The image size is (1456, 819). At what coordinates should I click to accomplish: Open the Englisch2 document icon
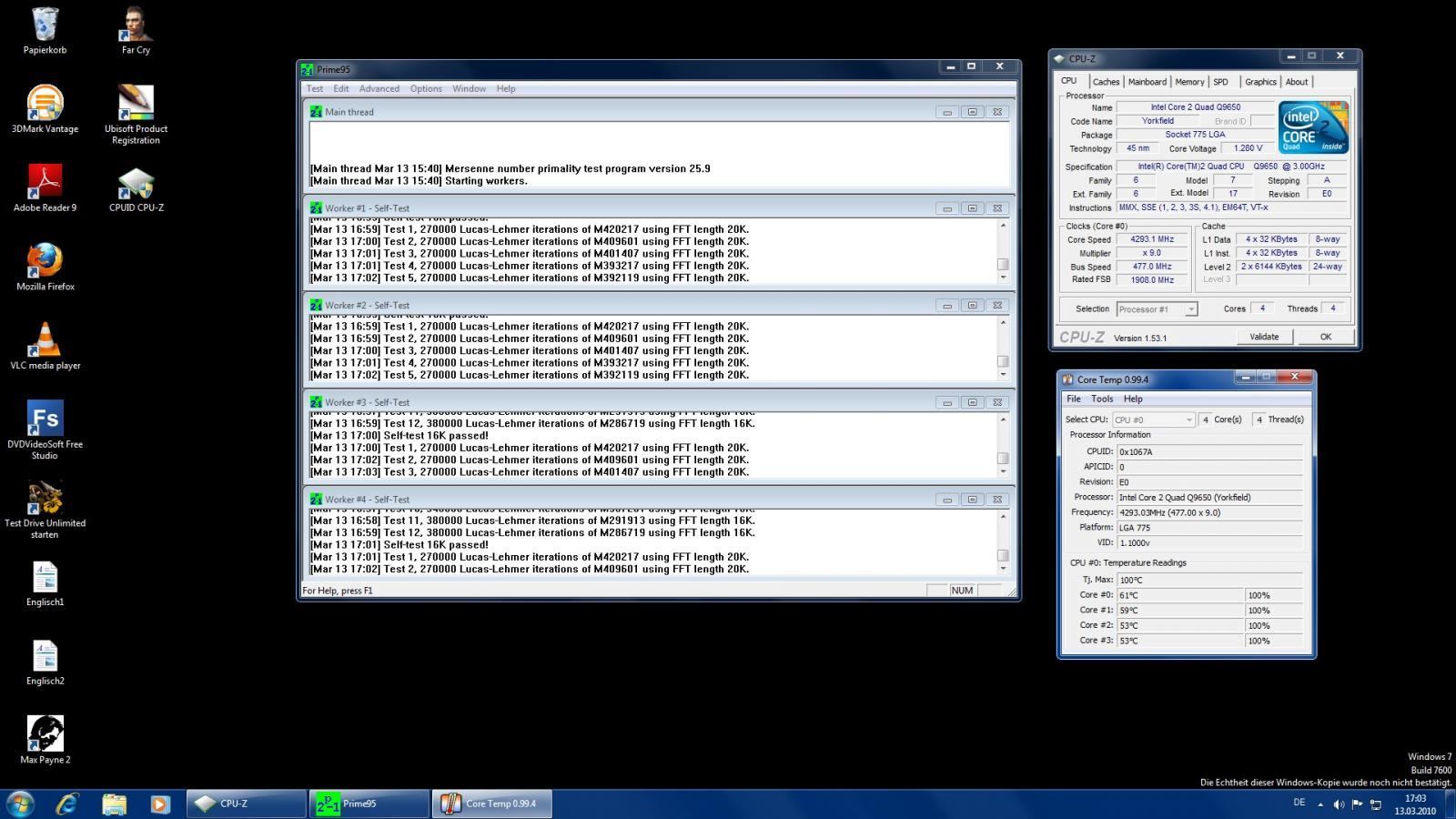45,656
